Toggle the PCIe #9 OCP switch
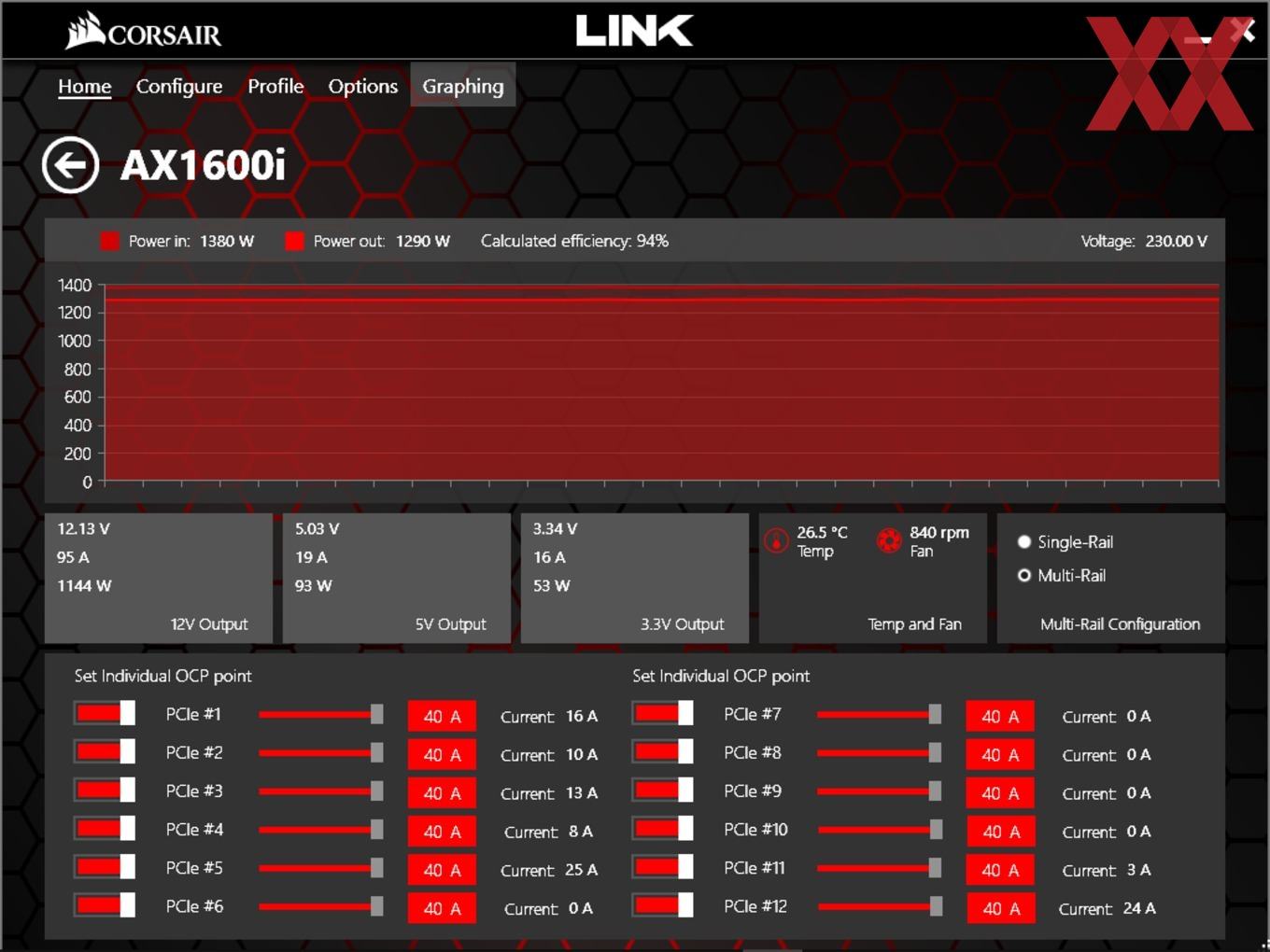 pos(662,791)
